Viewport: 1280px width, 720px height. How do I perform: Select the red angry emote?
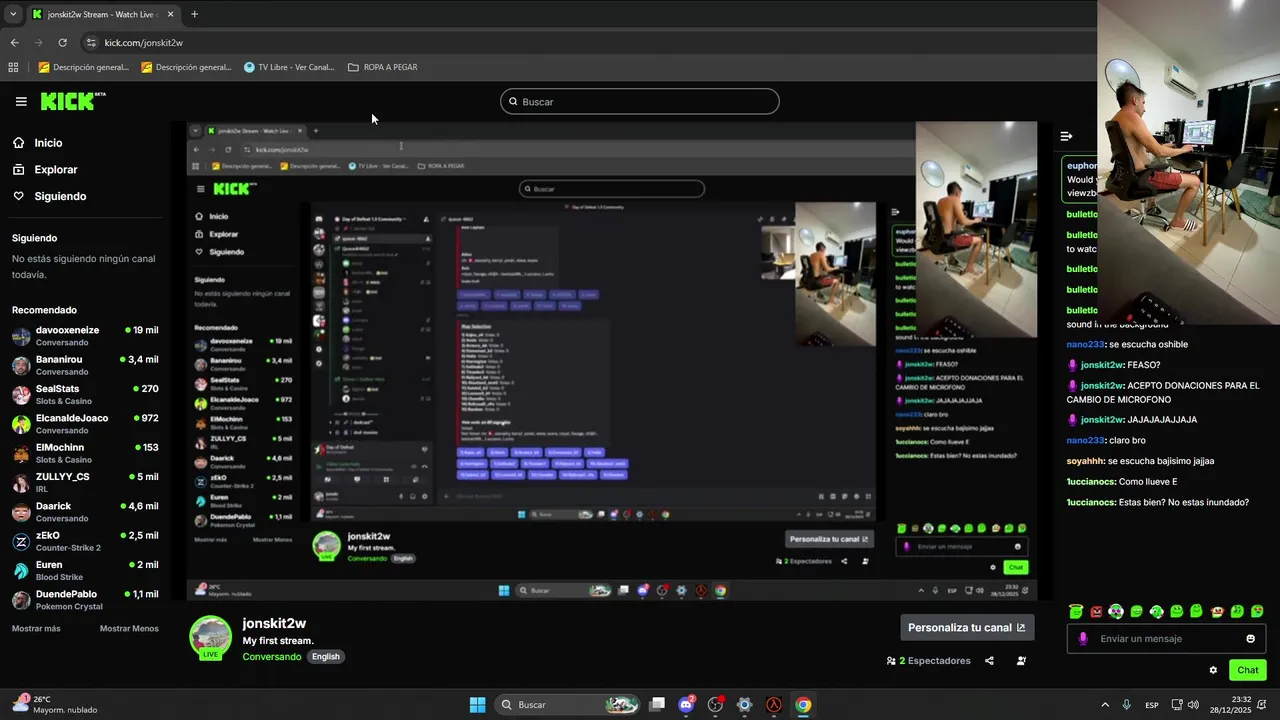pyautogui.click(x=1096, y=611)
